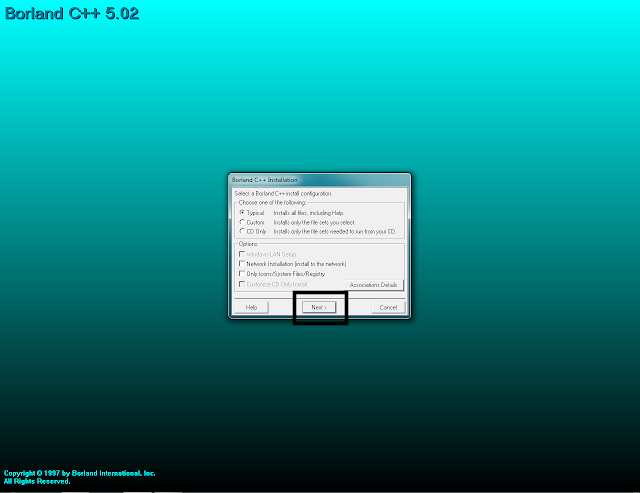Cancel the Borland C++ installation
This screenshot has height=493, width=640.
pos(388,307)
